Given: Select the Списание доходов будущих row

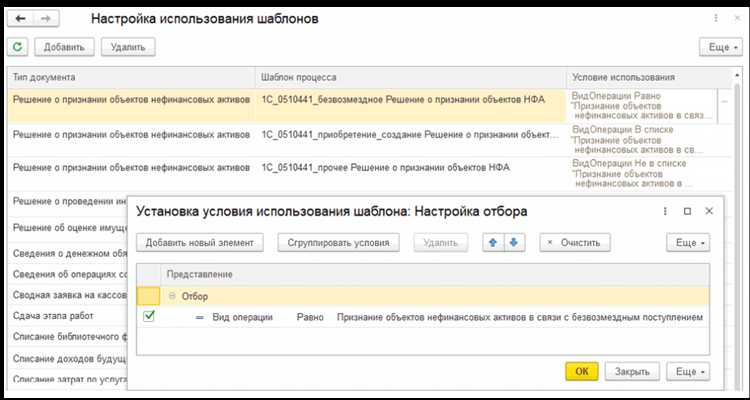Looking at the screenshot, I should (x=67, y=358).
